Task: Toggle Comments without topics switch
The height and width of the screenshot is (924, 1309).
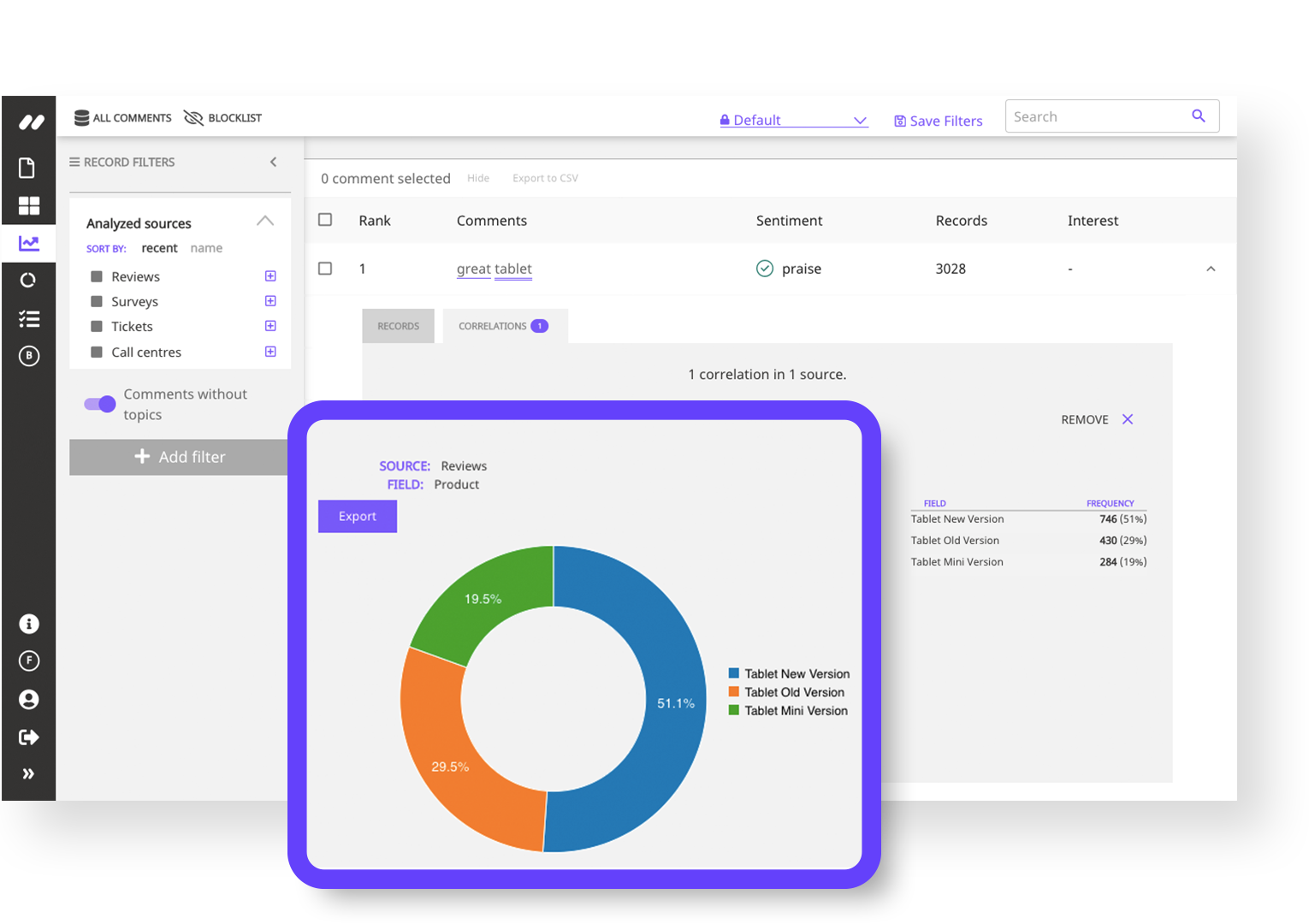Action: [x=98, y=404]
